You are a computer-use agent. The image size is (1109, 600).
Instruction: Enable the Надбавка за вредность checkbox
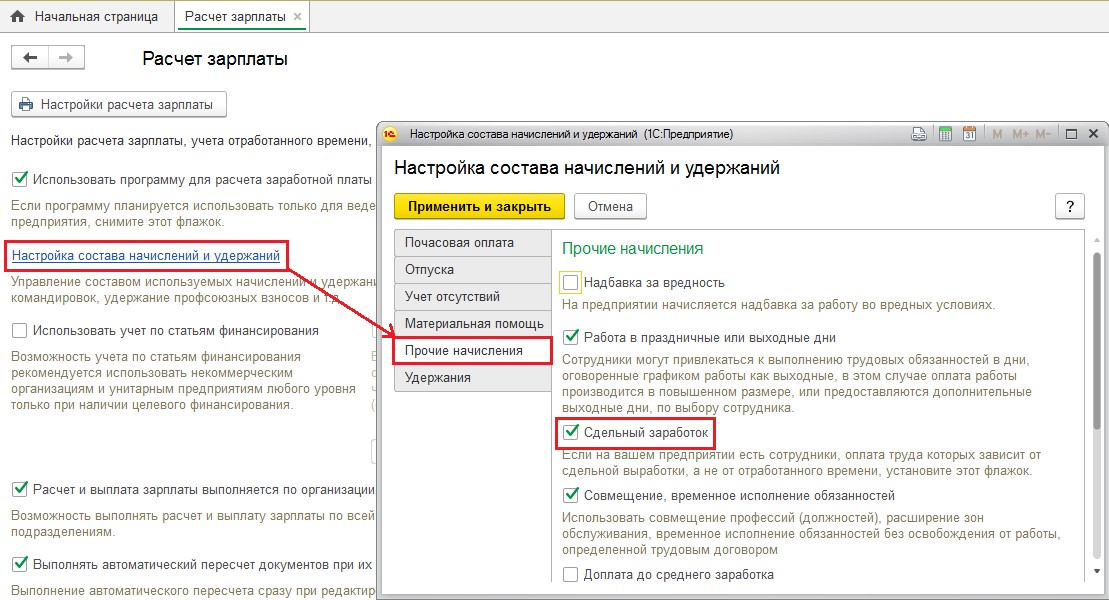tap(571, 283)
